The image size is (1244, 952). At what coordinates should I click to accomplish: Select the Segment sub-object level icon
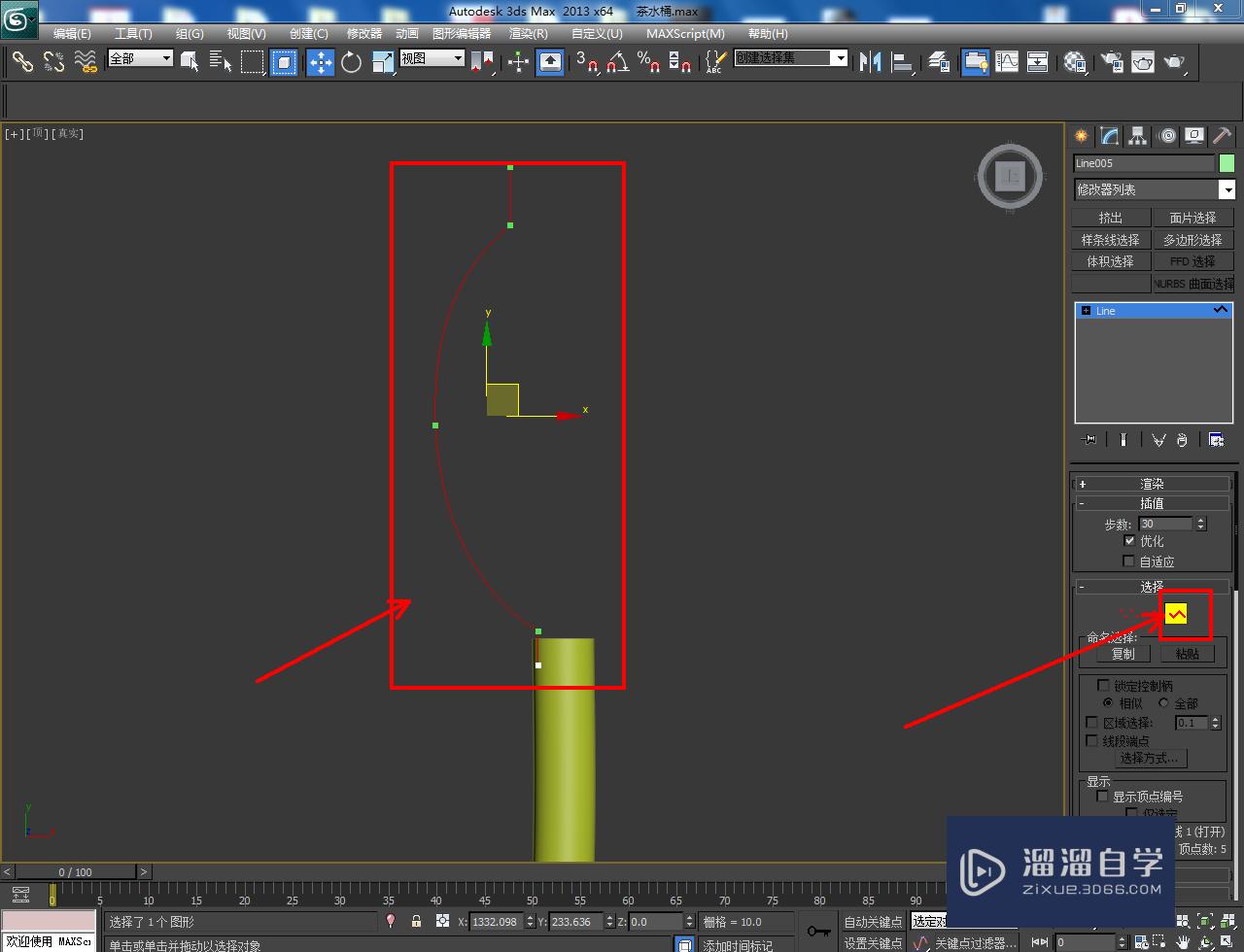[x=1151, y=614]
